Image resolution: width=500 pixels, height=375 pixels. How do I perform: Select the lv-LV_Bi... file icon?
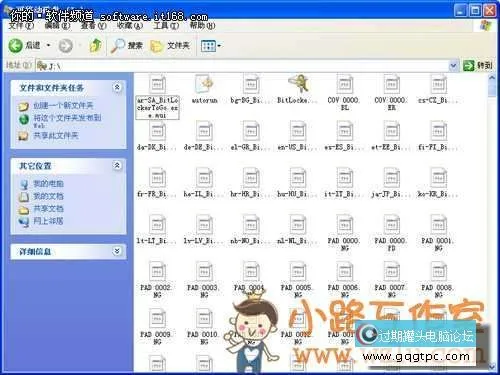tap(204, 224)
